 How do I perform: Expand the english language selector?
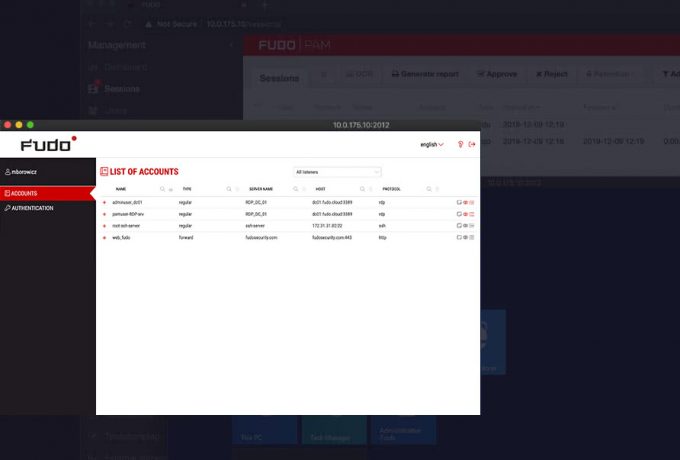[432, 144]
